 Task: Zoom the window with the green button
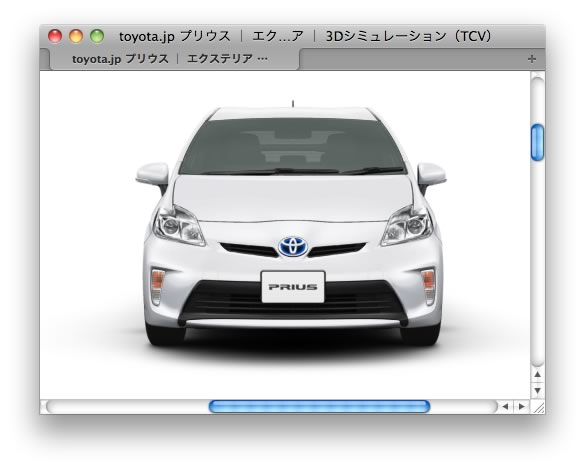tap(97, 36)
